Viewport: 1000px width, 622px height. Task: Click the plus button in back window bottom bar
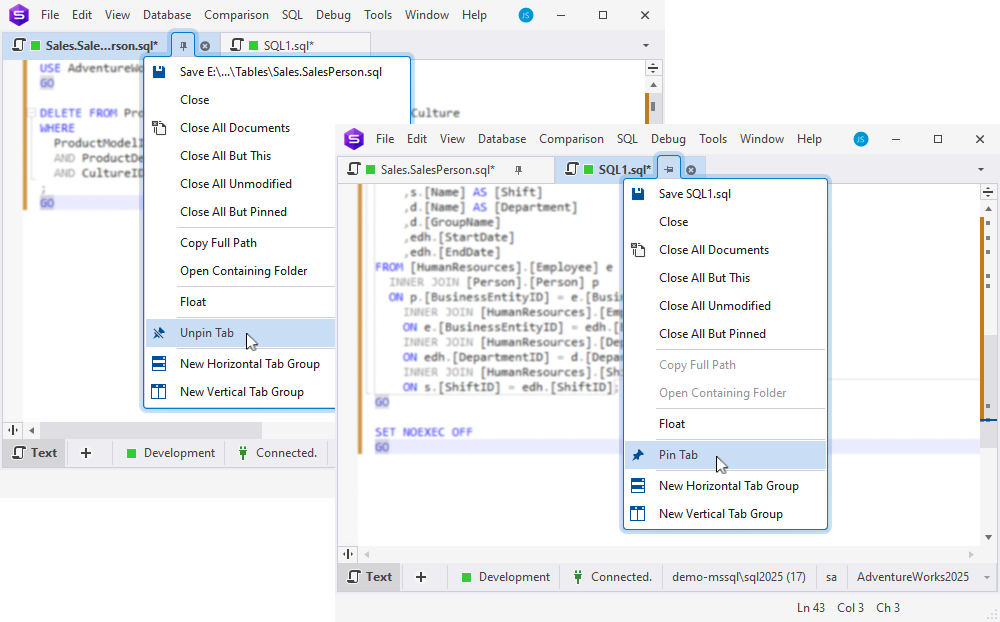(x=86, y=453)
